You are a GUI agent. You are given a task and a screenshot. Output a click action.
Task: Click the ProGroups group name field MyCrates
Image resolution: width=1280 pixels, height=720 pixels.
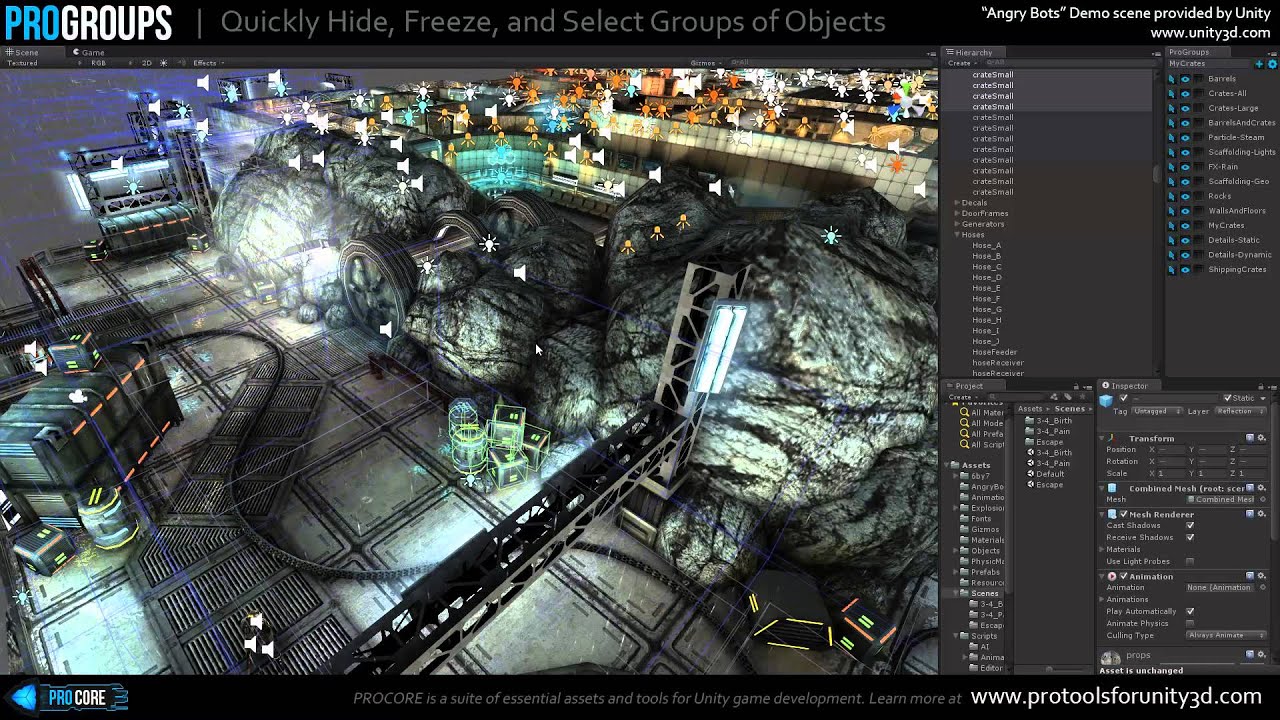tap(1208, 64)
